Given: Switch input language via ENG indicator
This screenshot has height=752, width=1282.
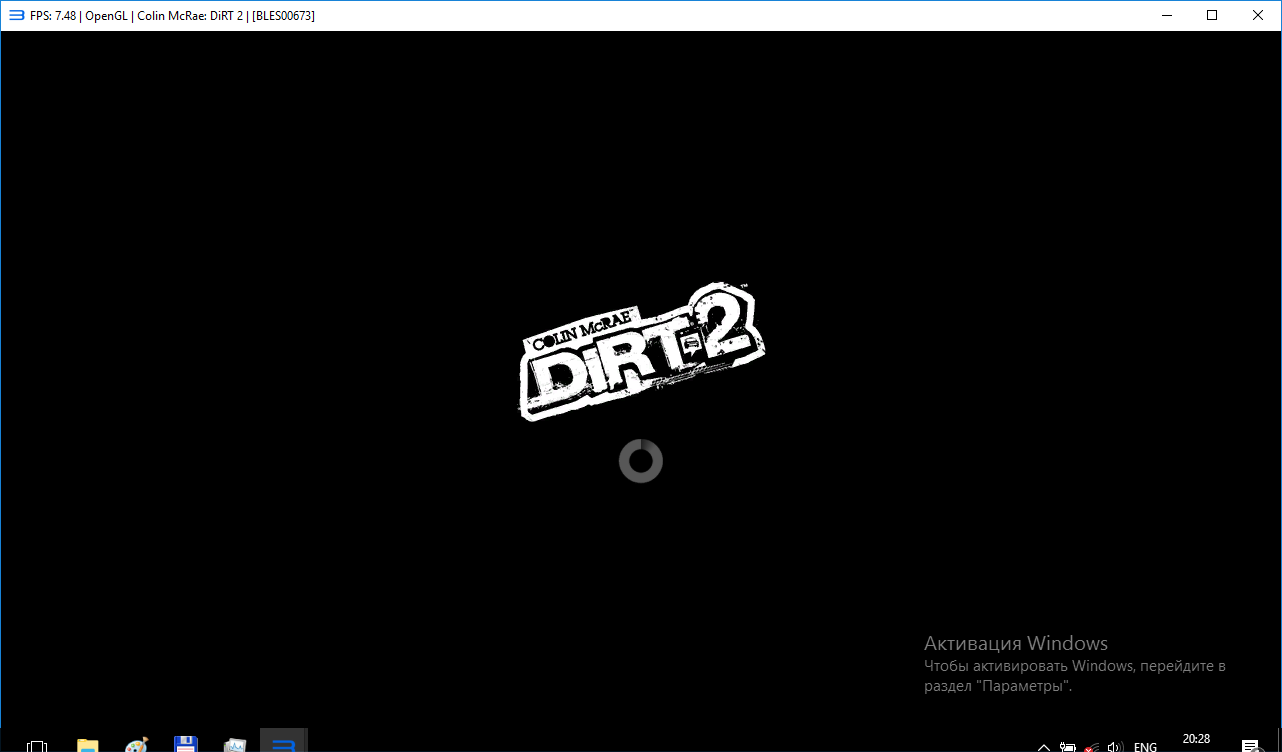Looking at the screenshot, I should pos(1145,746).
